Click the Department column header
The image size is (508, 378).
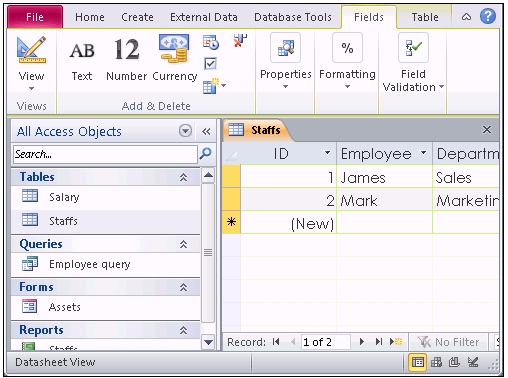[467, 154]
